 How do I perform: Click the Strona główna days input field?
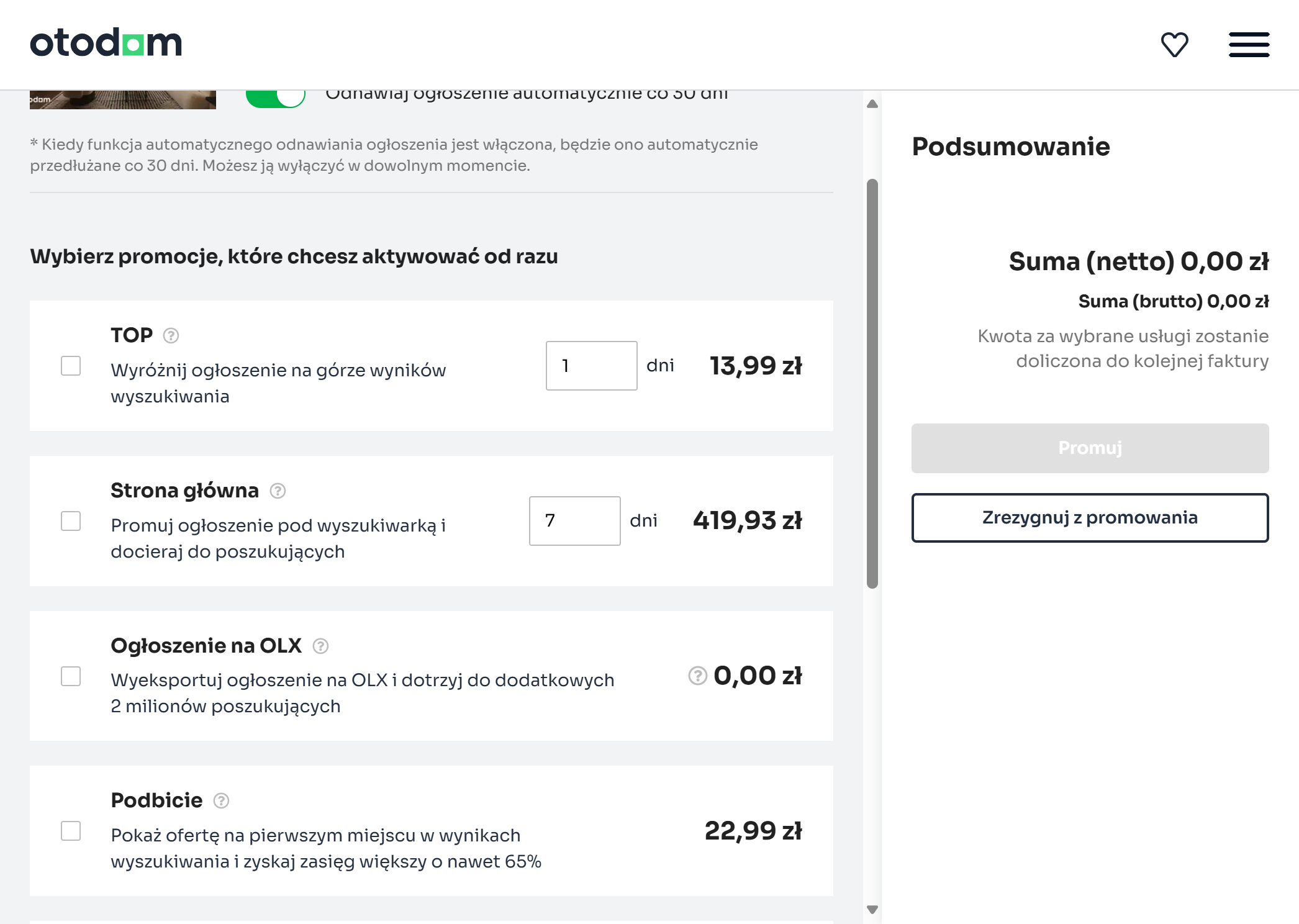click(x=574, y=521)
